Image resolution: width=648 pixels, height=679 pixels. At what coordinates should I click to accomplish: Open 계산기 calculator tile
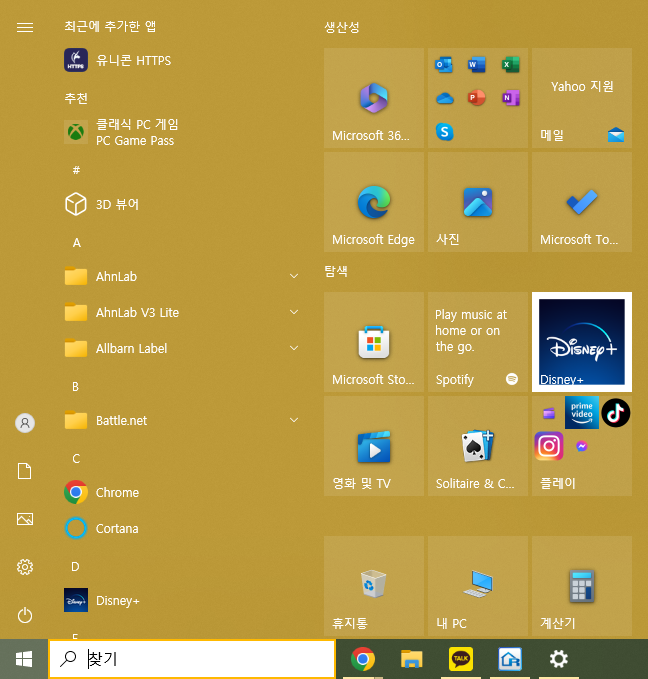point(582,586)
